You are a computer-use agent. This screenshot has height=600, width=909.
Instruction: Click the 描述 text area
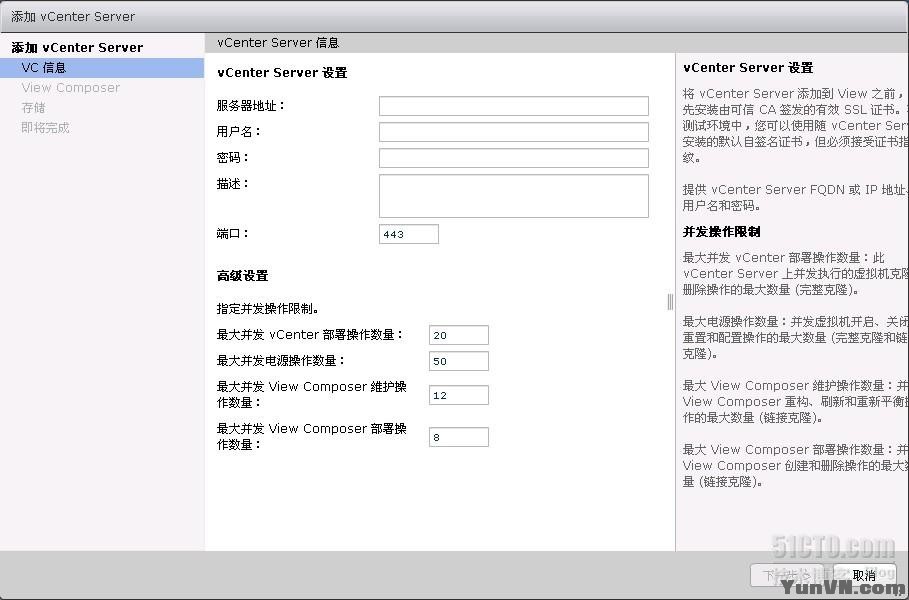(514, 196)
